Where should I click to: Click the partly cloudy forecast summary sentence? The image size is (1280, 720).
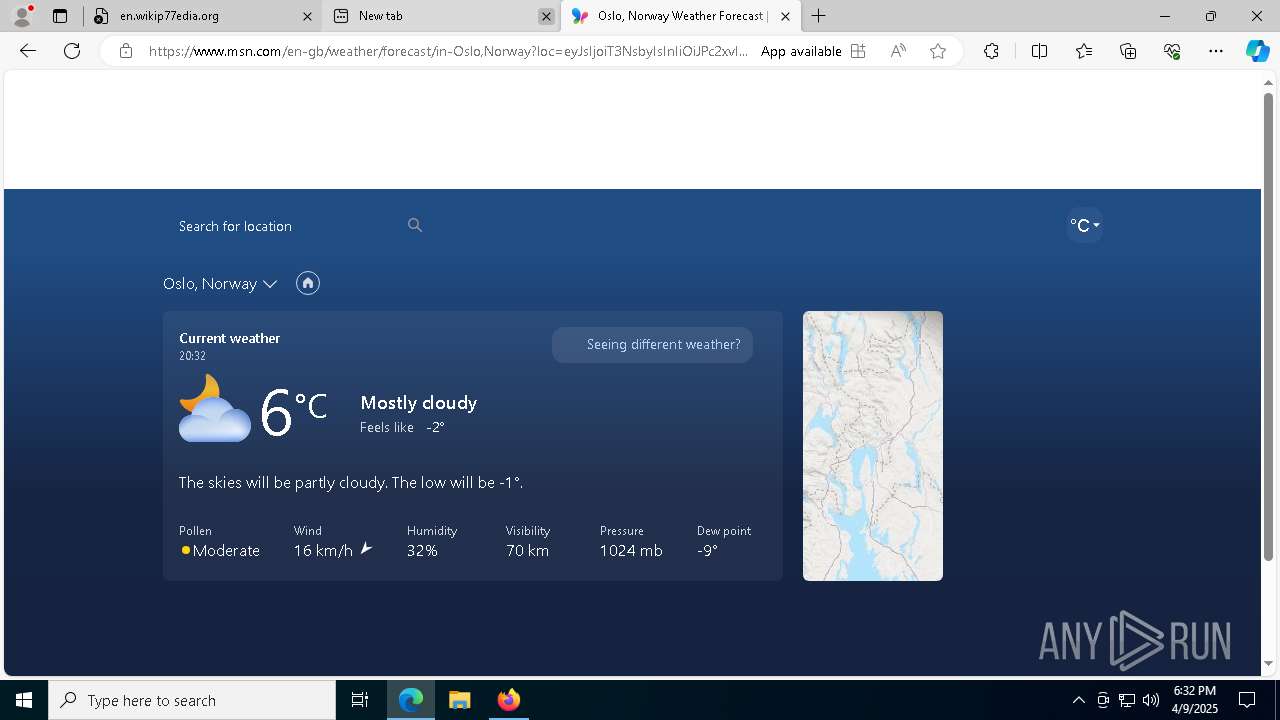(351, 482)
